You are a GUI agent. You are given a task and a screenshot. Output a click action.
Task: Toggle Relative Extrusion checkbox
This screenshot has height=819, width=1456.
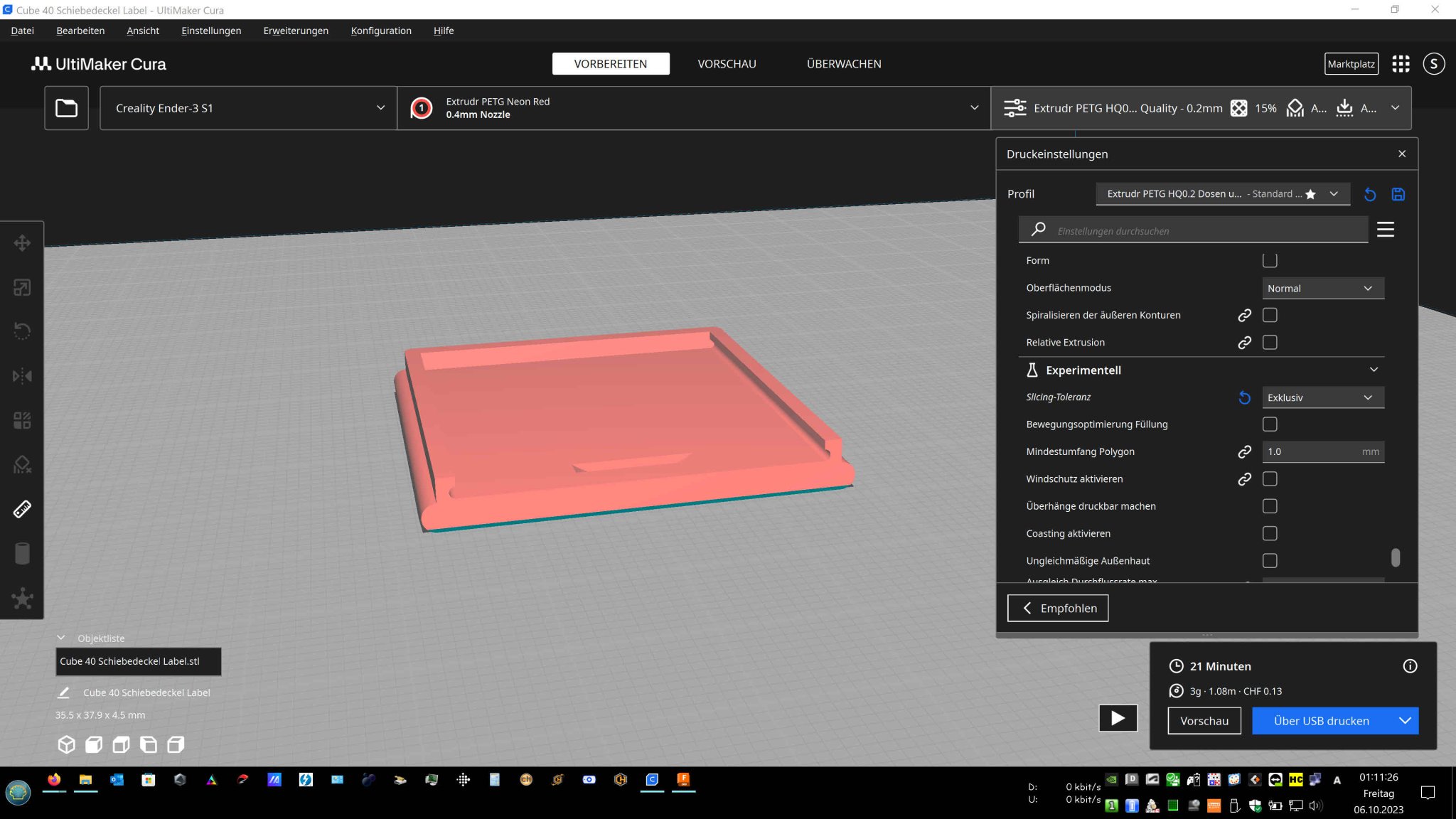pos(1270,343)
